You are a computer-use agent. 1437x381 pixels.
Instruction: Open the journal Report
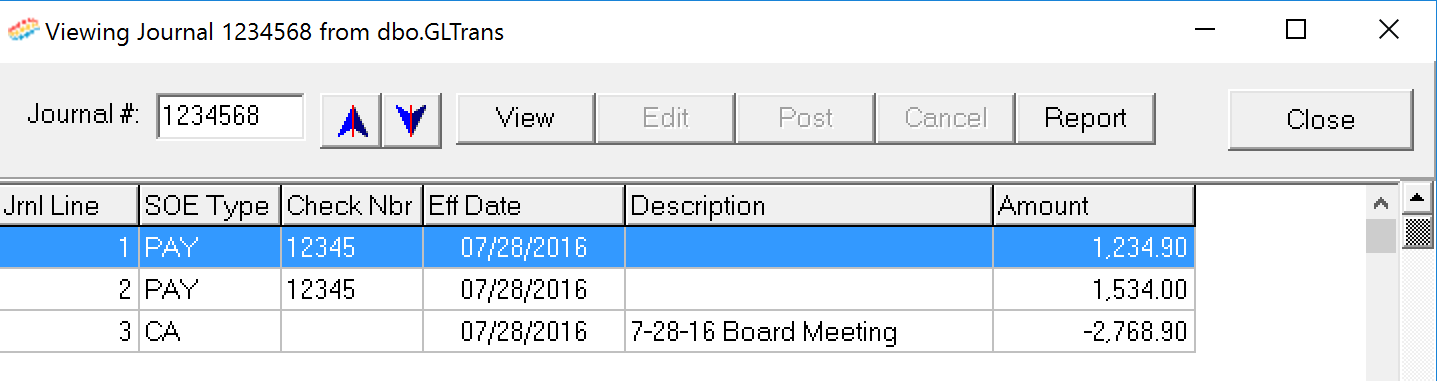[x=1085, y=118]
